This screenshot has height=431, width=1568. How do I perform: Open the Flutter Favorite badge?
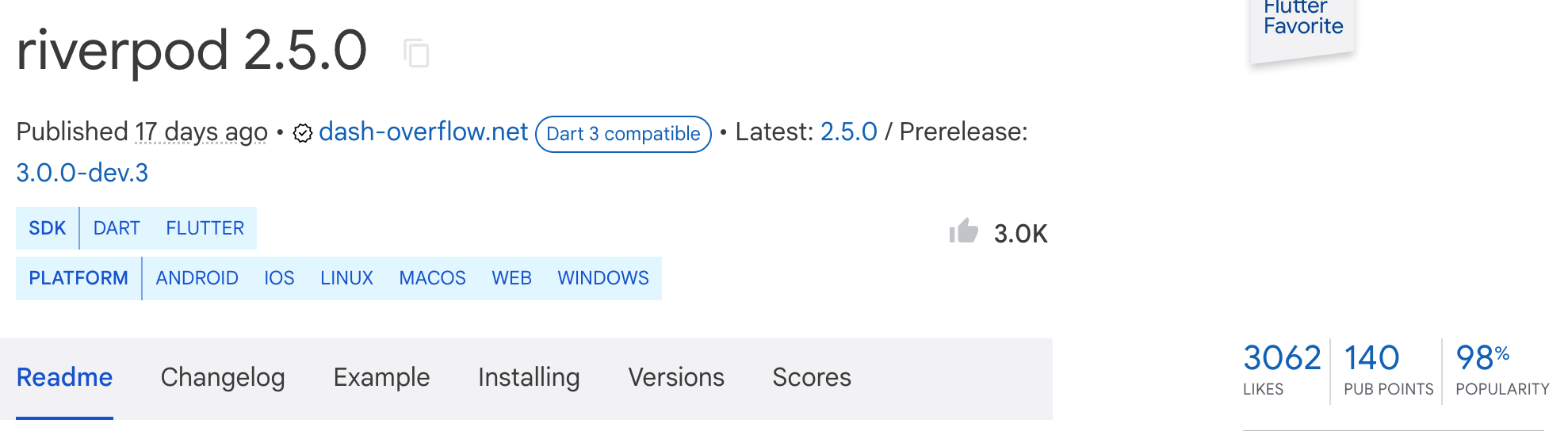(1302, 25)
